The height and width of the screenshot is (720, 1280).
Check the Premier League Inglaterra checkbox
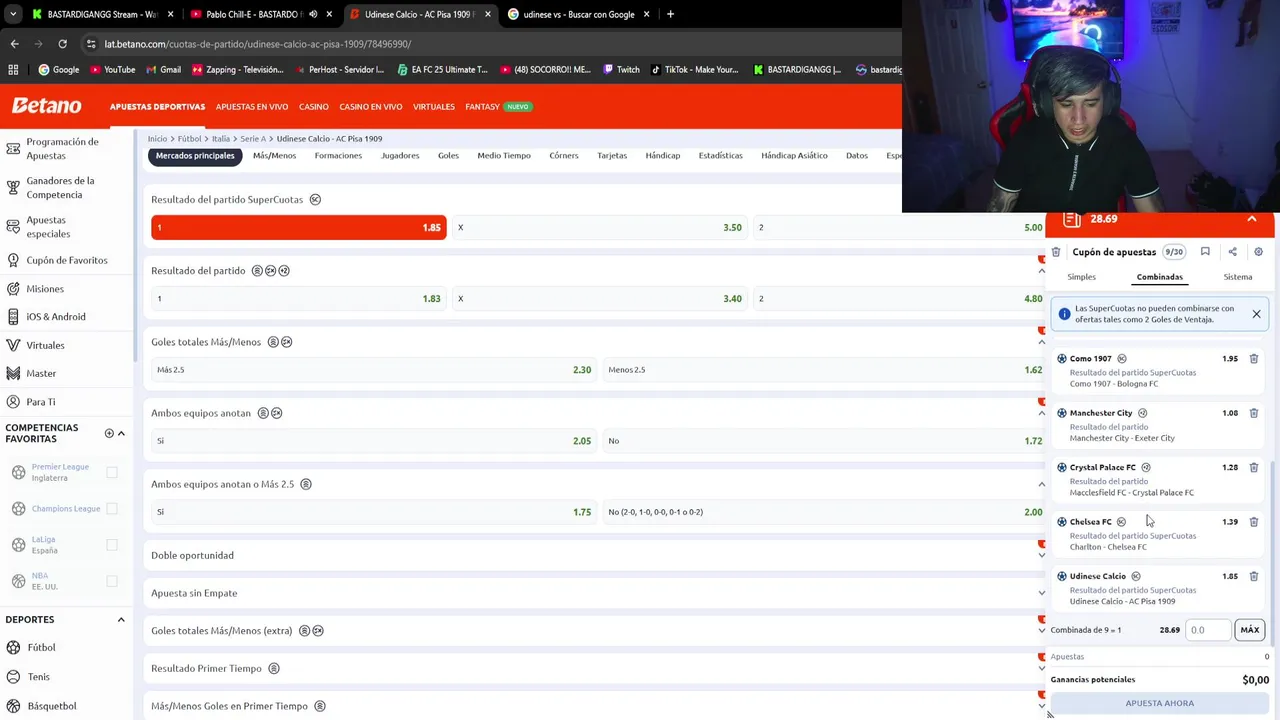(112, 472)
